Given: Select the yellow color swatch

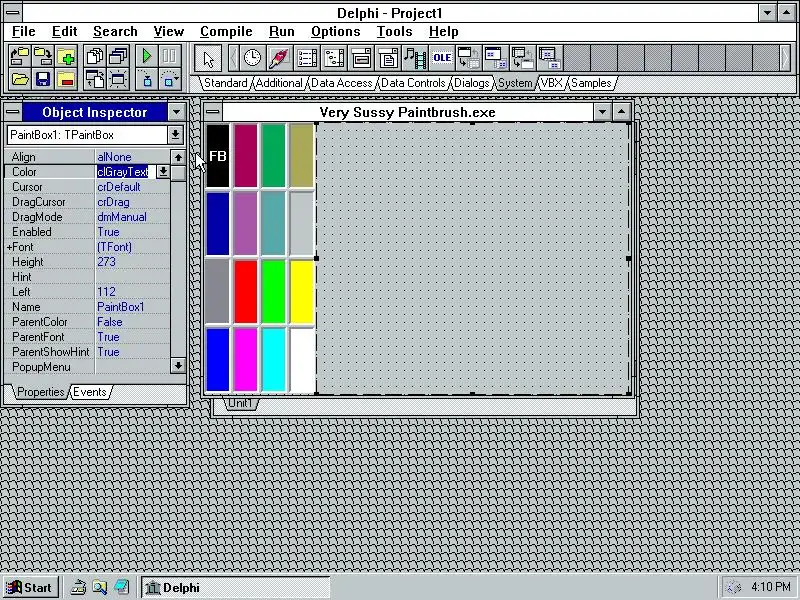Looking at the screenshot, I should 302,291.
